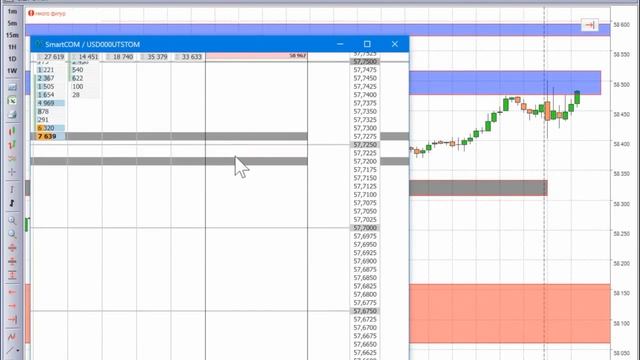Click the 1 654 volume cell
The width and height of the screenshot is (640, 360).
click(x=50, y=95)
